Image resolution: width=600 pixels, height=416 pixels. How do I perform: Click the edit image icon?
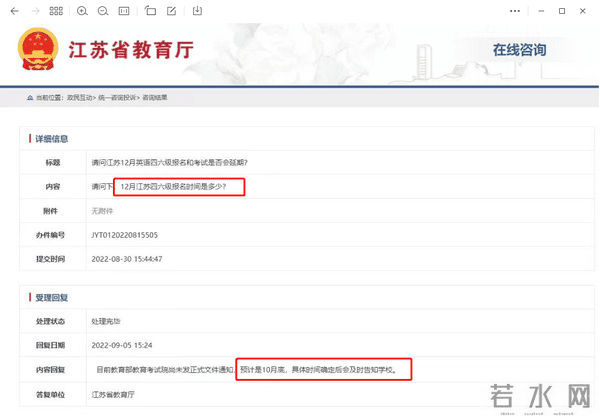tap(171, 11)
